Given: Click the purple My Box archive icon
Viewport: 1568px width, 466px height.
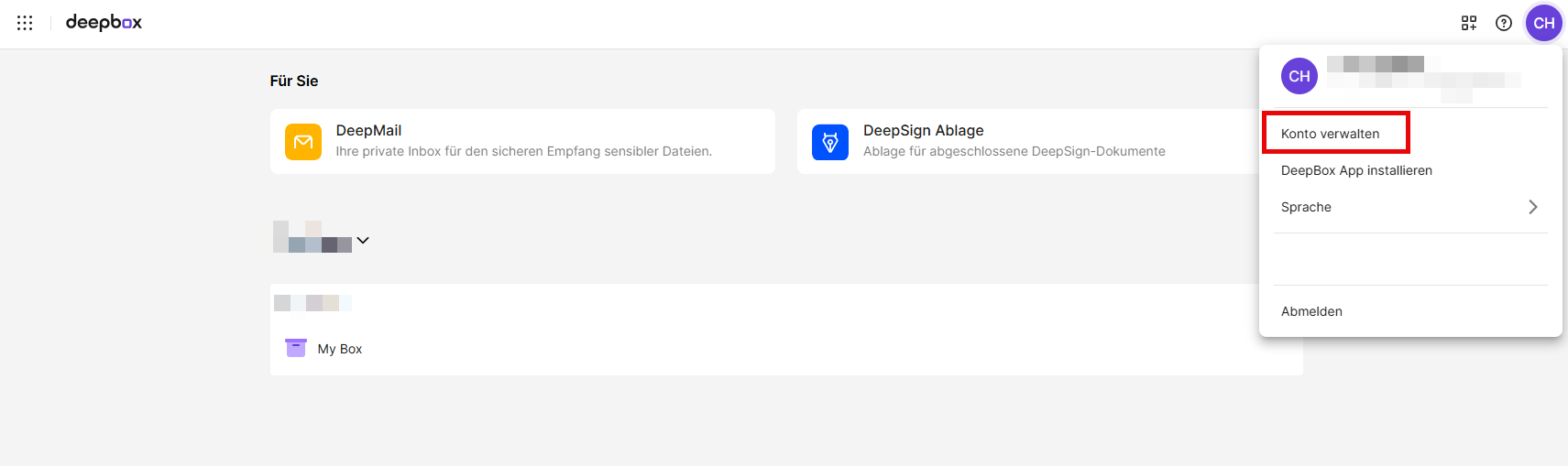Looking at the screenshot, I should (296, 348).
